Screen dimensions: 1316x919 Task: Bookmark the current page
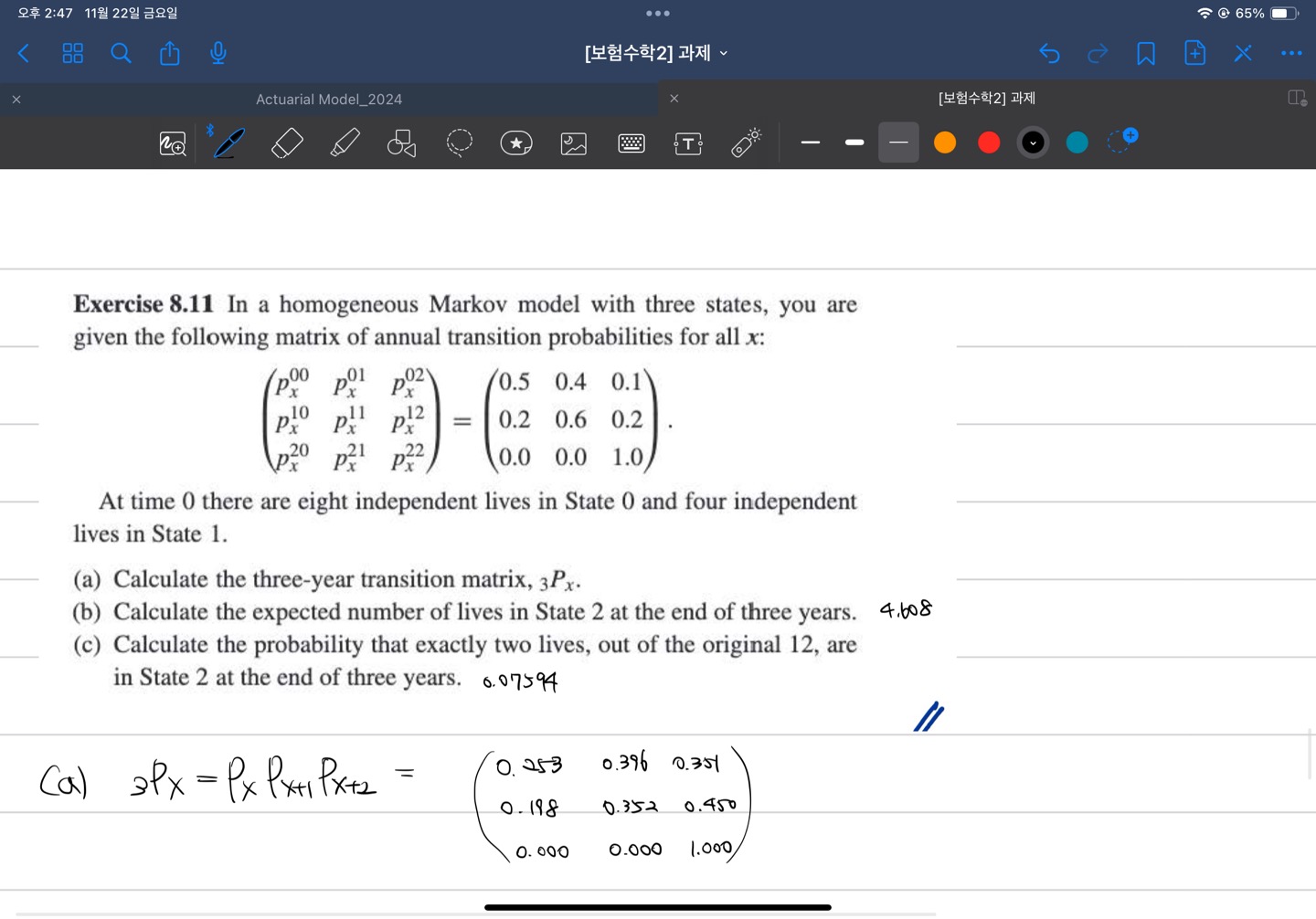pyautogui.click(x=1146, y=54)
